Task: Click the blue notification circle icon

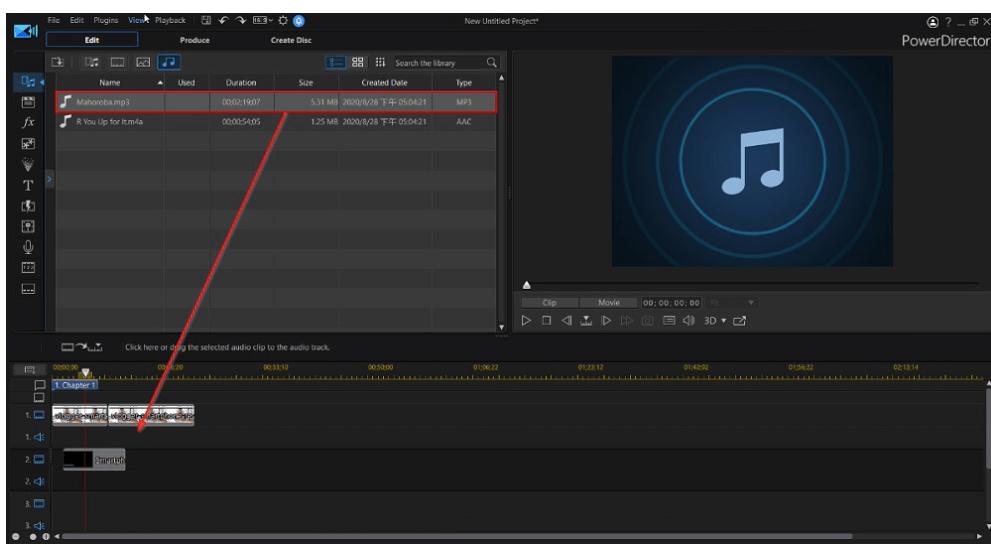Action: point(299,21)
